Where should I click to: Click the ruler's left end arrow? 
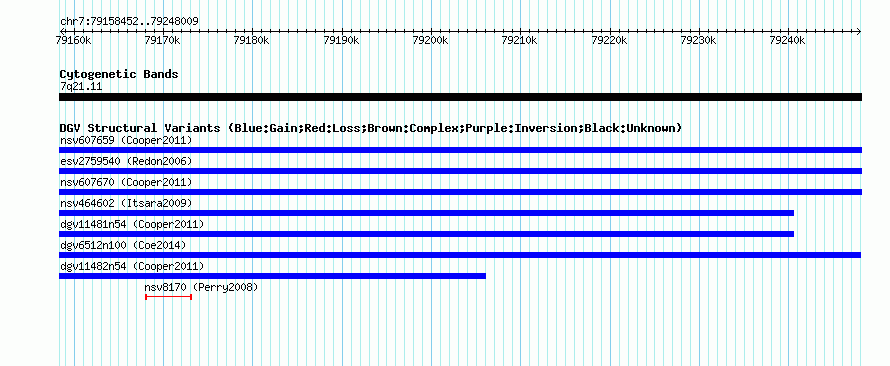62,31
